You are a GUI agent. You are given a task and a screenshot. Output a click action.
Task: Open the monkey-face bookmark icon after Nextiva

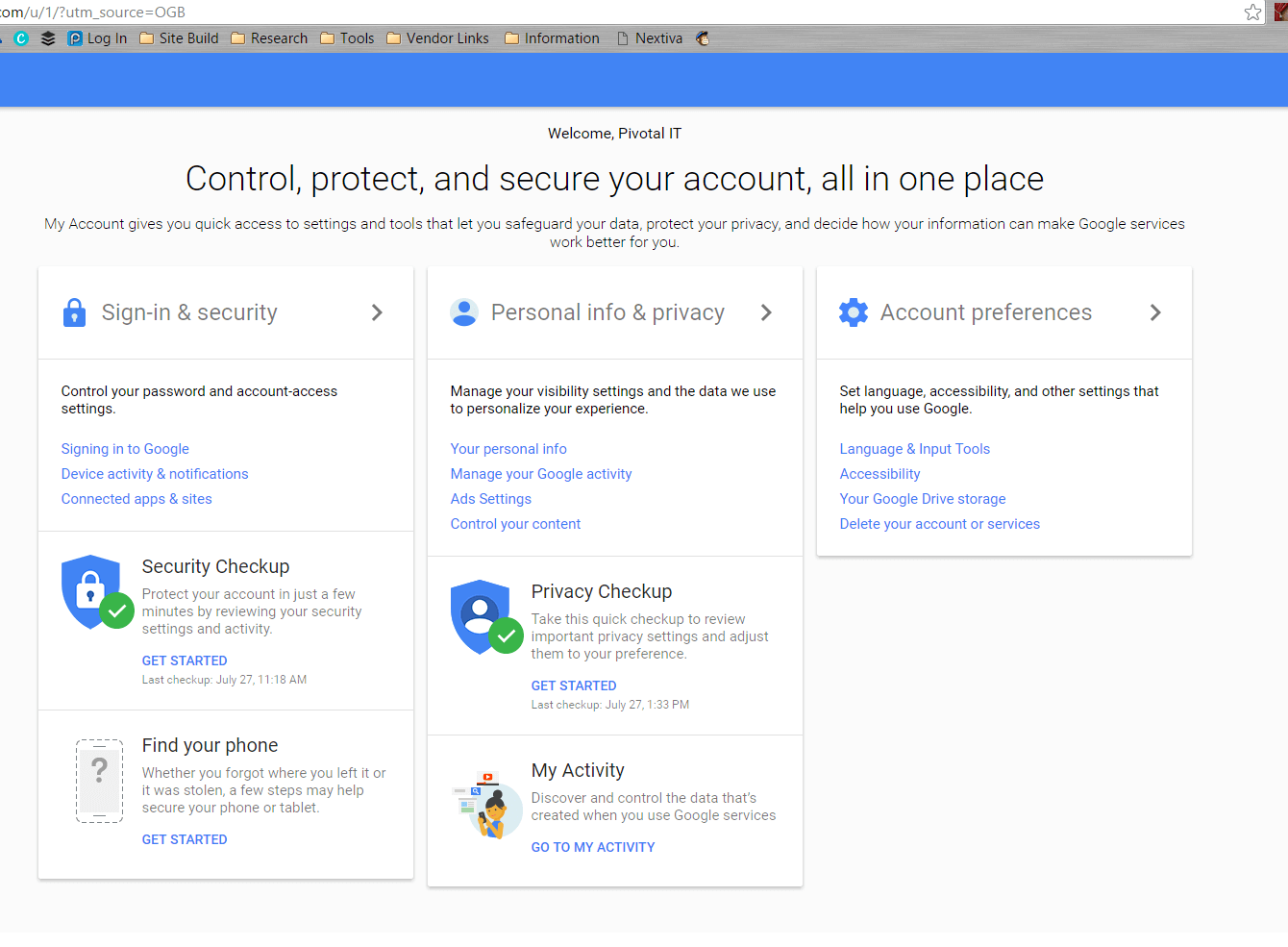(x=703, y=38)
